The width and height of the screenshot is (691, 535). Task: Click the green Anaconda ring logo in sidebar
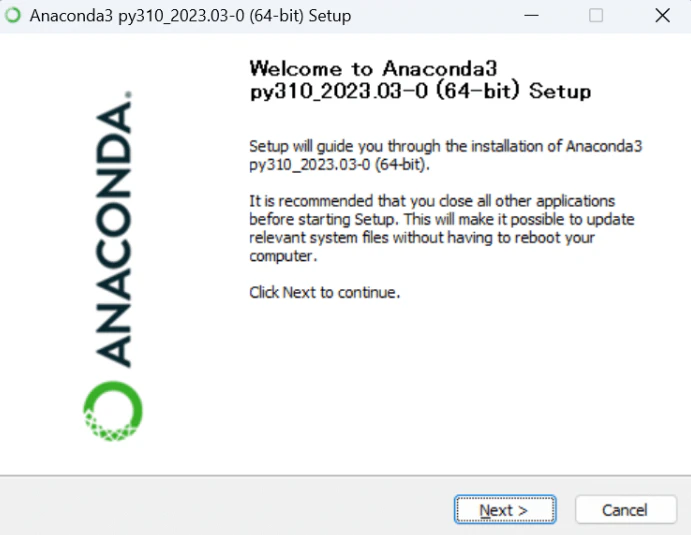click(x=113, y=411)
